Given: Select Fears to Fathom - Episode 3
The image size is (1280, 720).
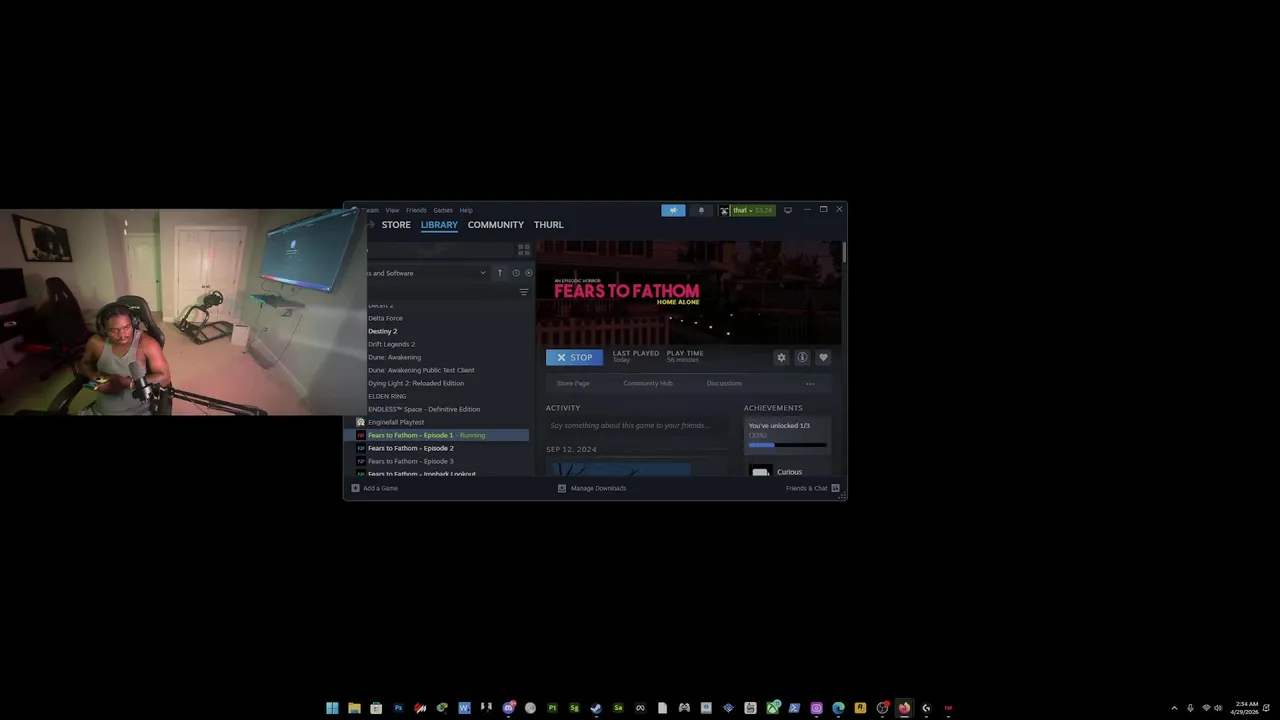Looking at the screenshot, I should 410,461.
